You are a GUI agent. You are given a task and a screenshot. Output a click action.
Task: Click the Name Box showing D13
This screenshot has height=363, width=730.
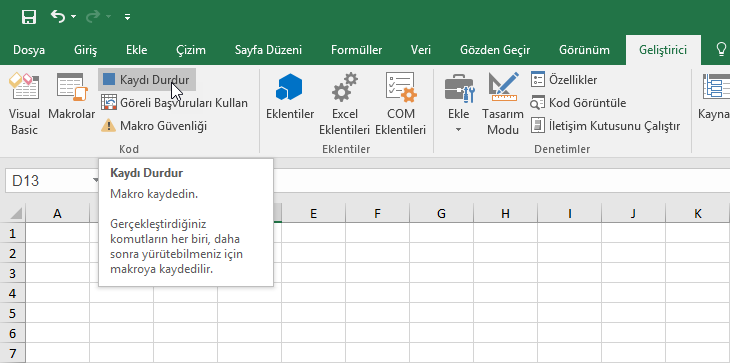click(48, 181)
